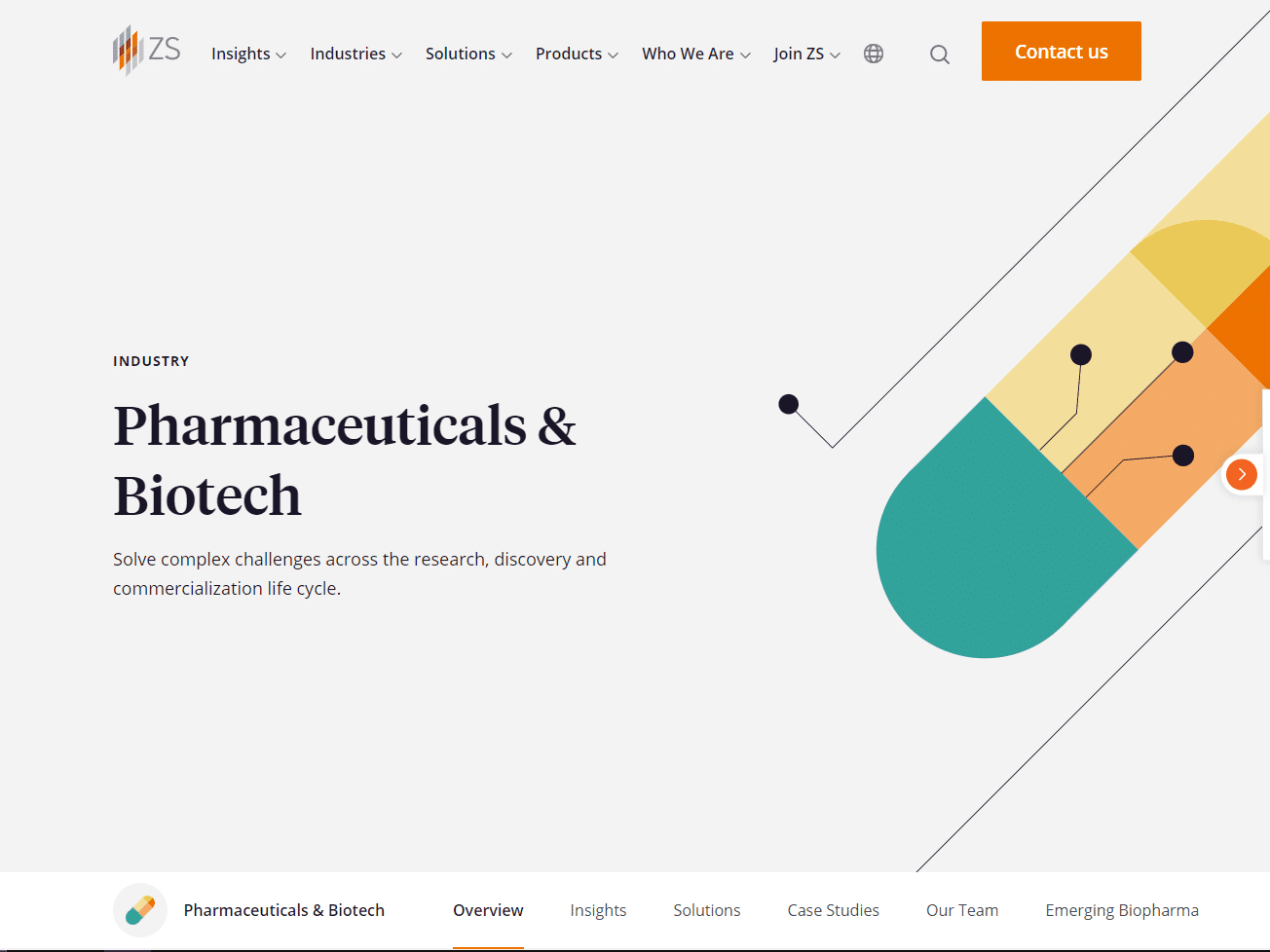Viewport: 1270px width, 952px height.
Task: Open the language selector globe icon
Action: click(873, 54)
